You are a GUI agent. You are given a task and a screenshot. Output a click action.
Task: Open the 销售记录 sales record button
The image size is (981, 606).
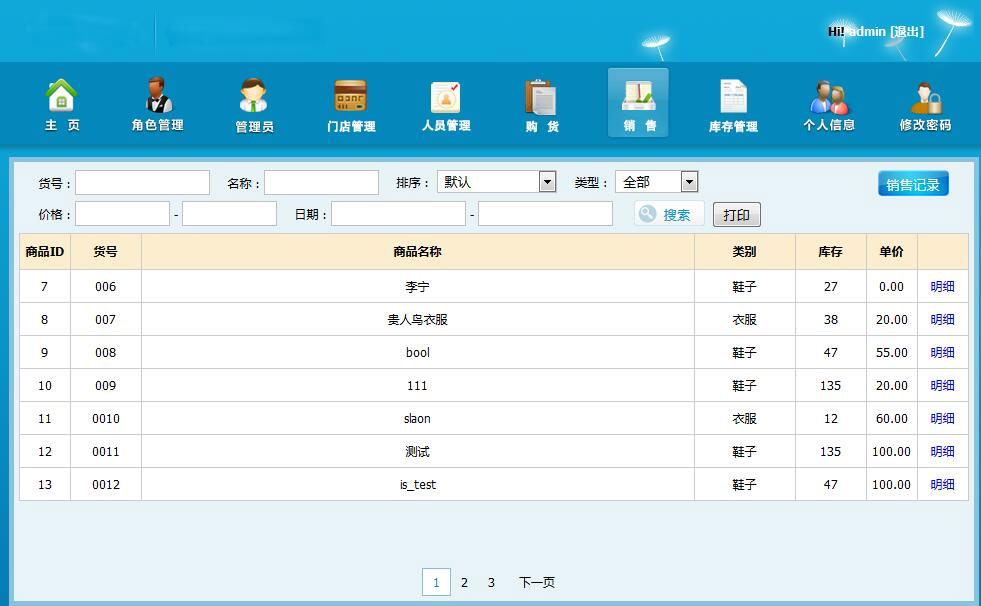click(913, 182)
